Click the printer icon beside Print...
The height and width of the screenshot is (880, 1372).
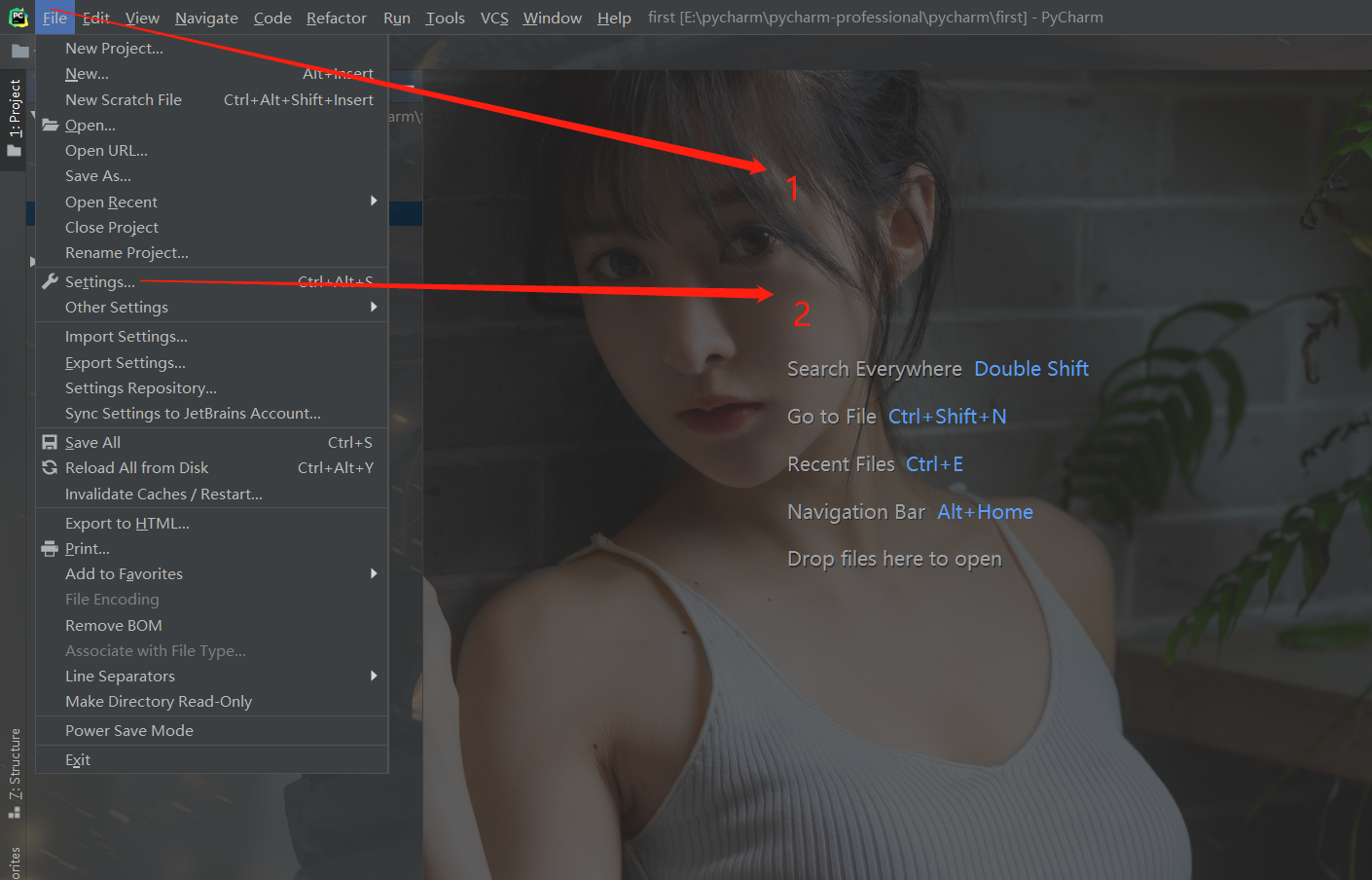[x=50, y=548]
